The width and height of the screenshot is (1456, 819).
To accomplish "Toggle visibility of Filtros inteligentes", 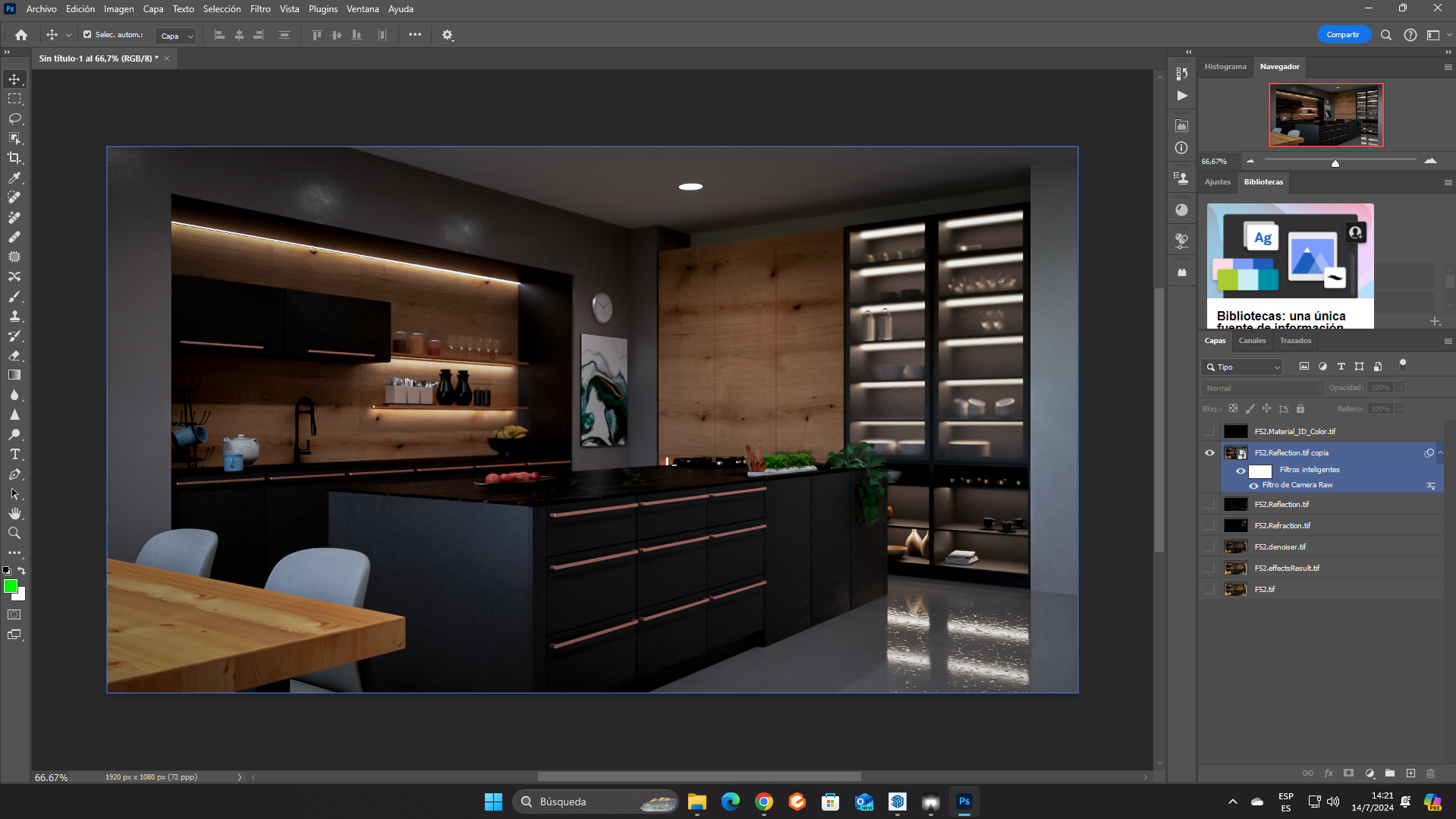I will click(x=1241, y=471).
